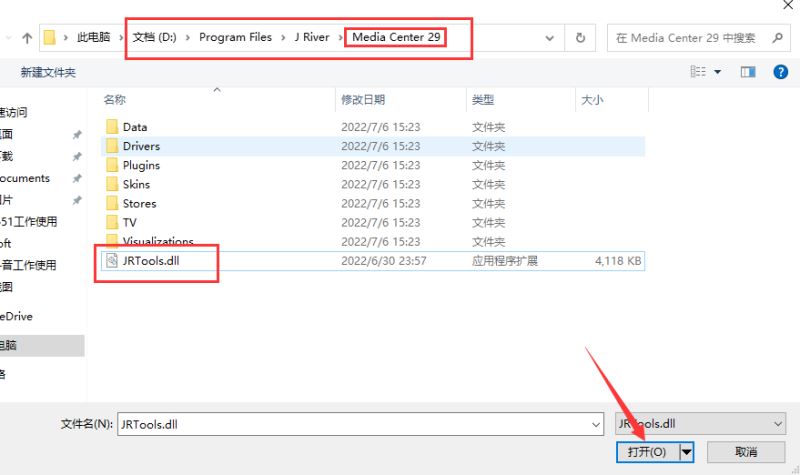The height and width of the screenshot is (475, 800).
Task: Select the Stores folder icon
Action: pos(112,203)
